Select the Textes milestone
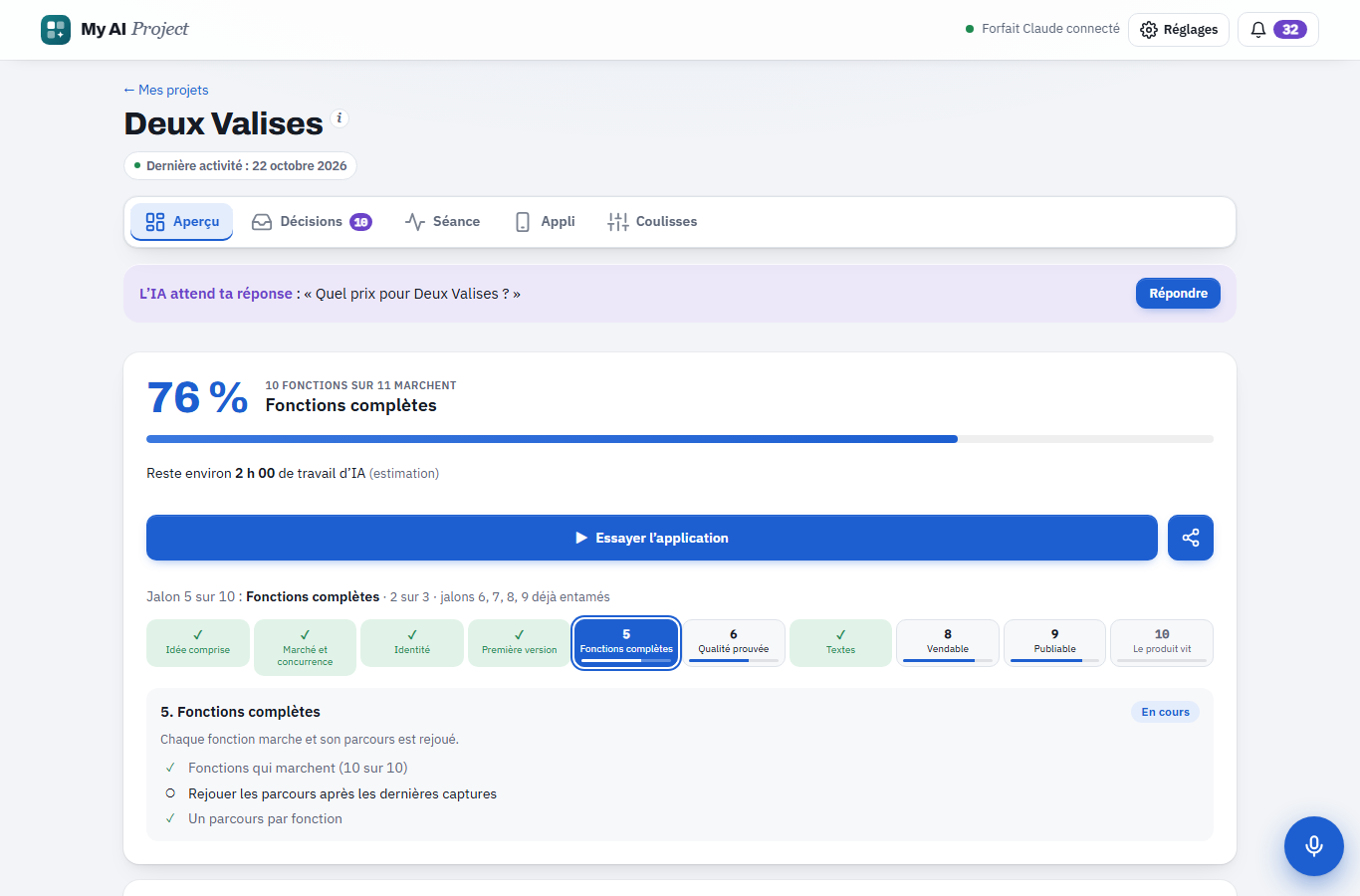The height and width of the screenshot is (896, 1360). (x=840, y=643)
